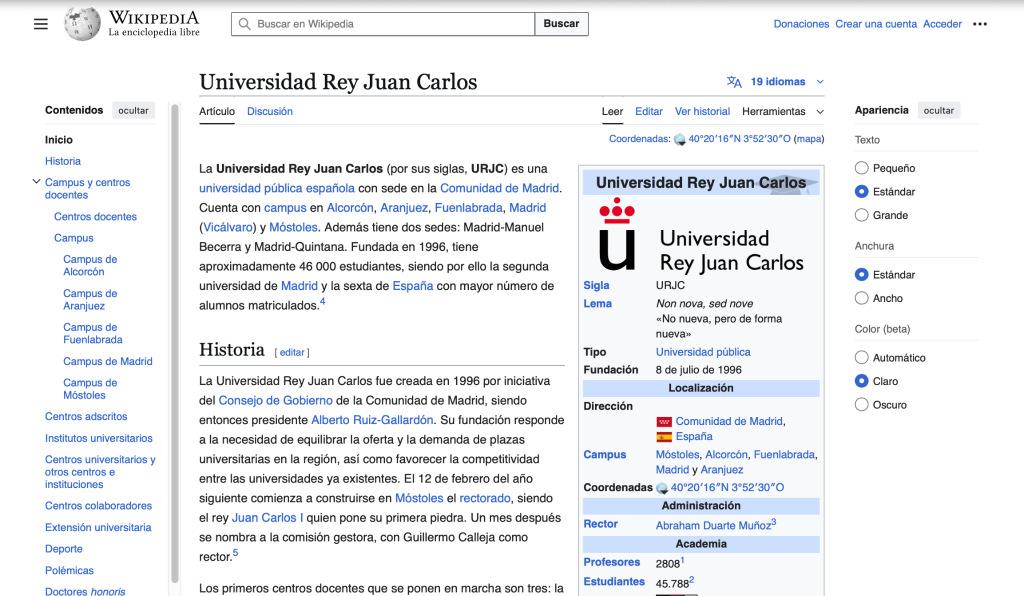Jump to Deporte section

coord(64,549)
